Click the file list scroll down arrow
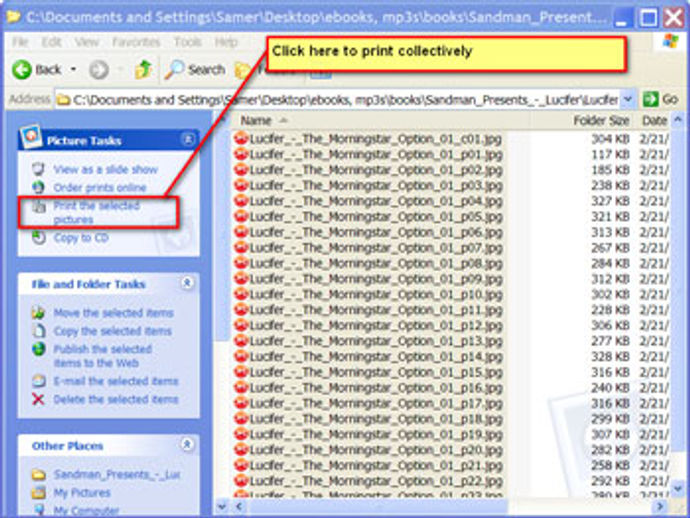The width and height of the screenshot is (690, 518). (x=678, y=488)
